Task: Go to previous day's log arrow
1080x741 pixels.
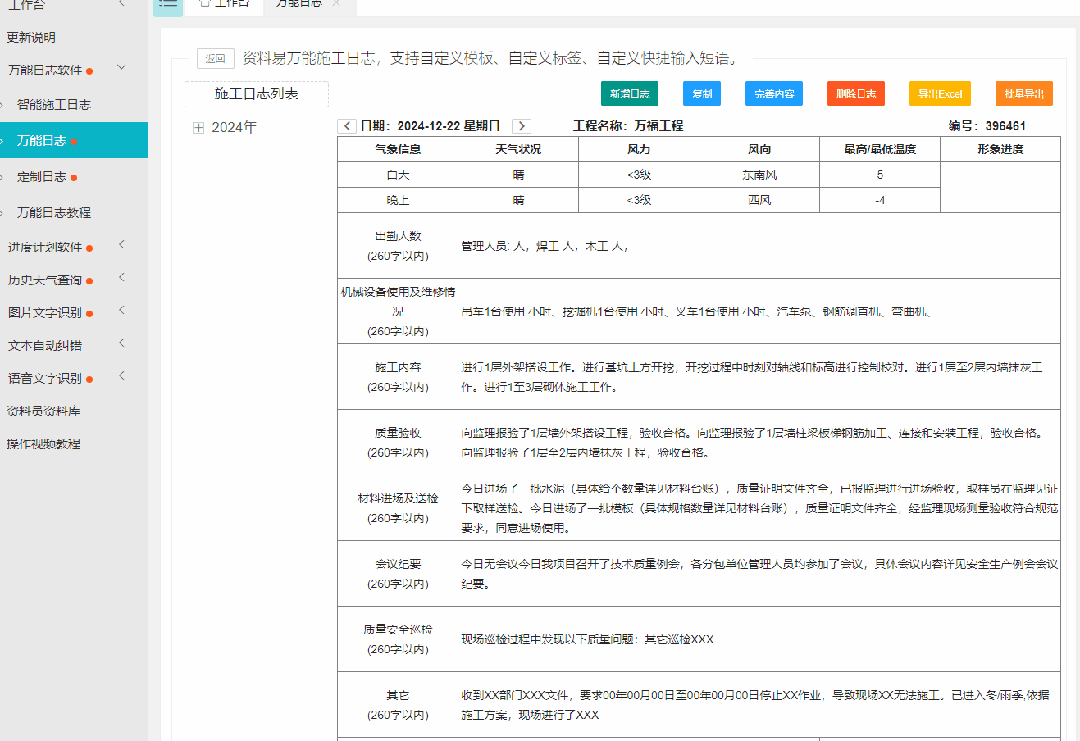Action: [x=346, y=126]
